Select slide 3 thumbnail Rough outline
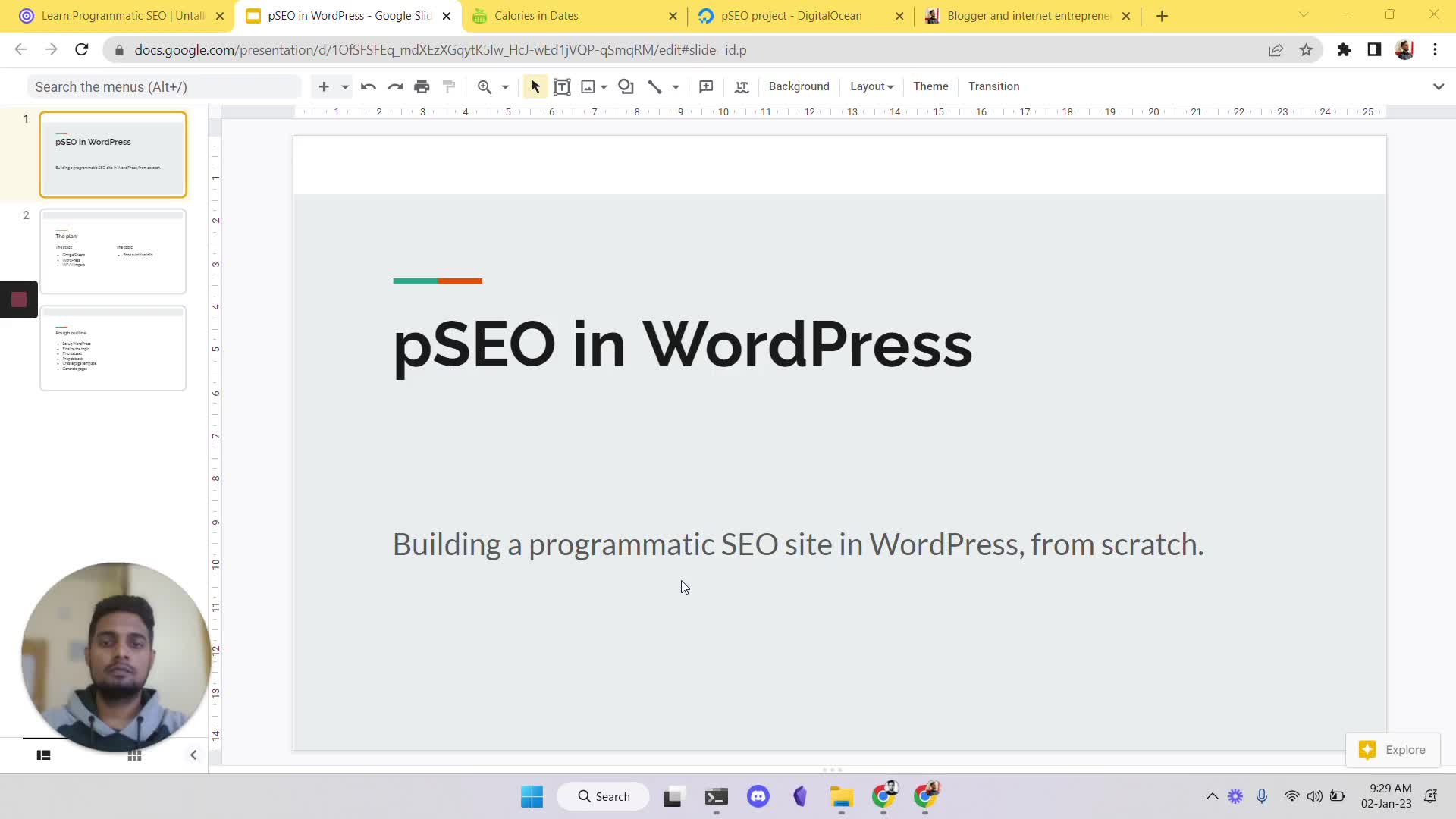Viewport: 1456px width, 819px height. (x=113, y=348)
